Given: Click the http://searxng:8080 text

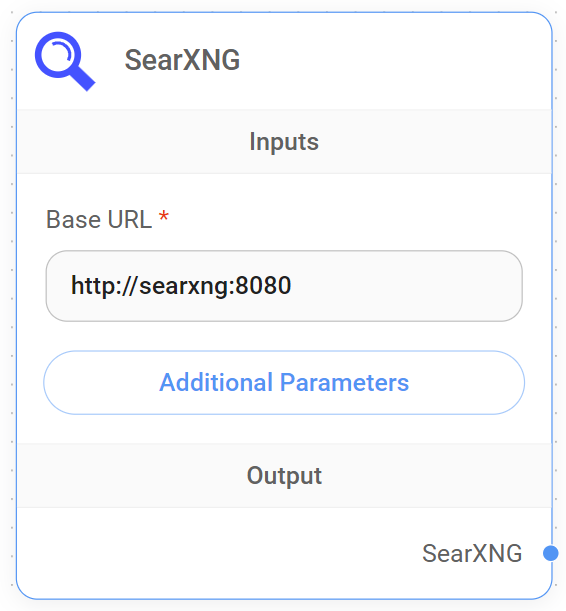Looking at the screenshot, I should (x=181, y=286).
